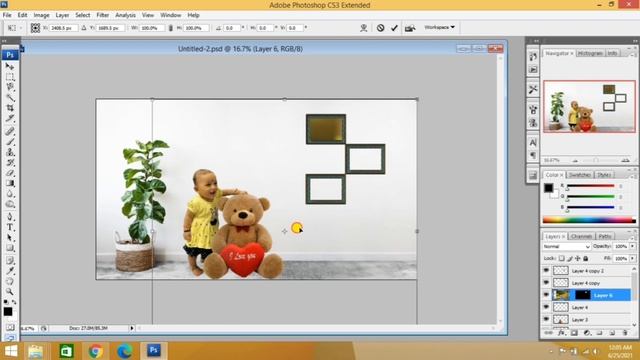Hide Layer 4 copy 2 with eye icon

click(546, 270)
